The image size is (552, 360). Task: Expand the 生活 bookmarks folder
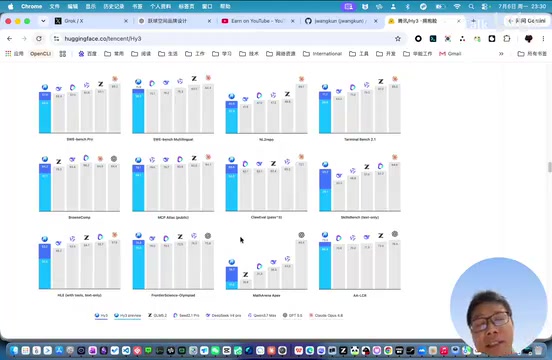pyautogui.click(x=168, y=54)
